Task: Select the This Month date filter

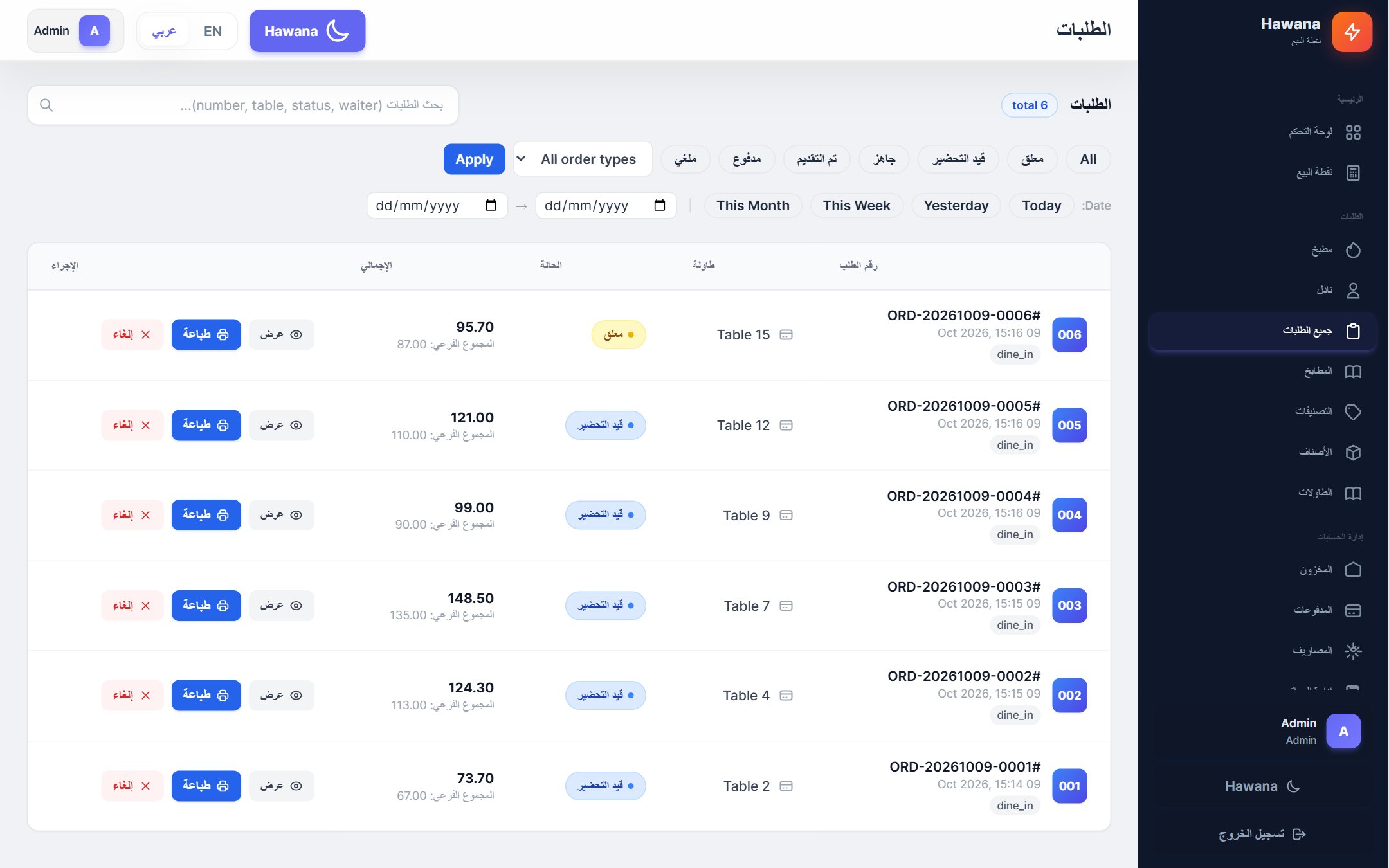Action: click(753, 205)
